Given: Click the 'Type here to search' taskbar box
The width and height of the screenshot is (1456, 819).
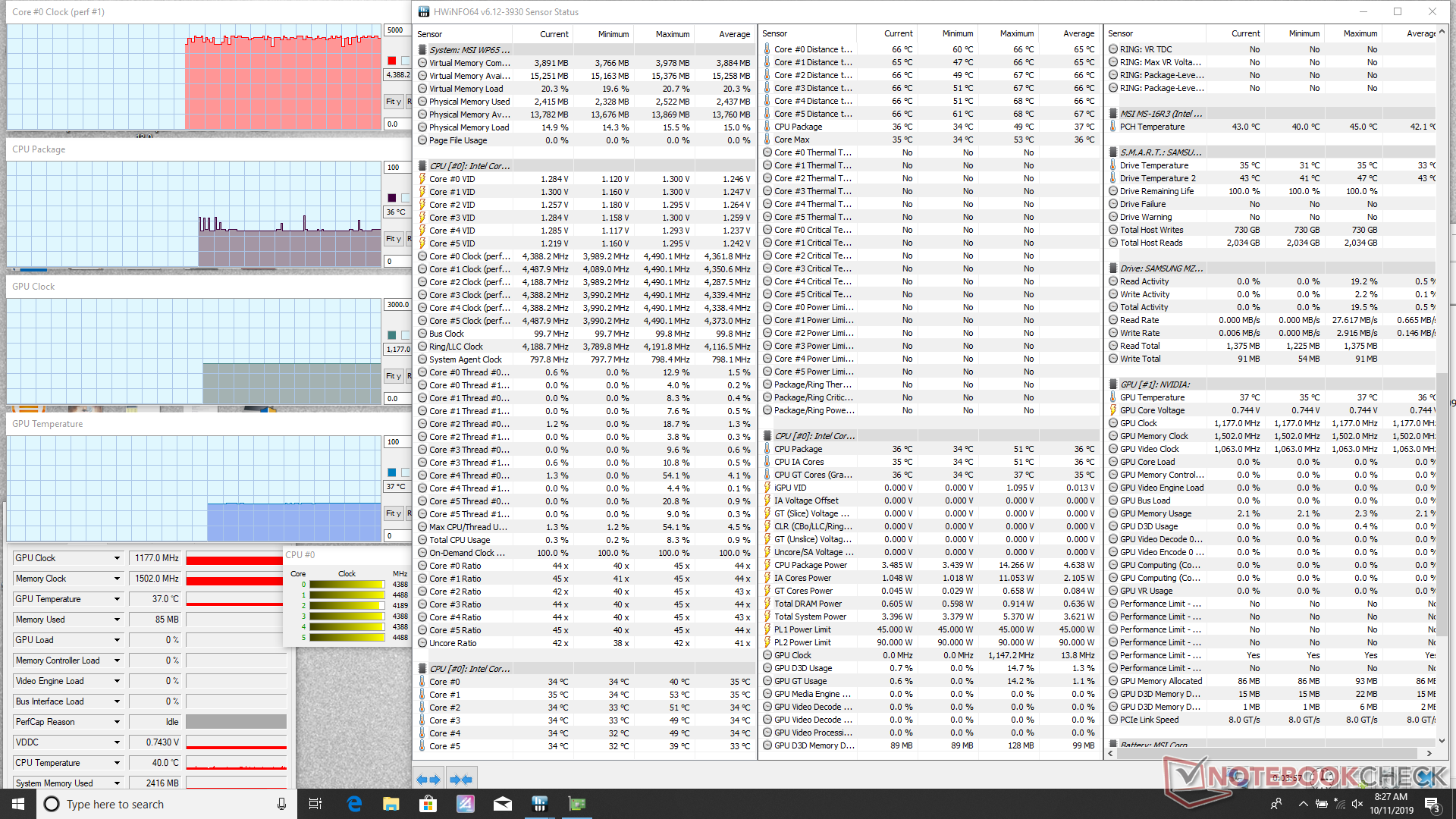Looking at the screenshot, I should point(167,804).
